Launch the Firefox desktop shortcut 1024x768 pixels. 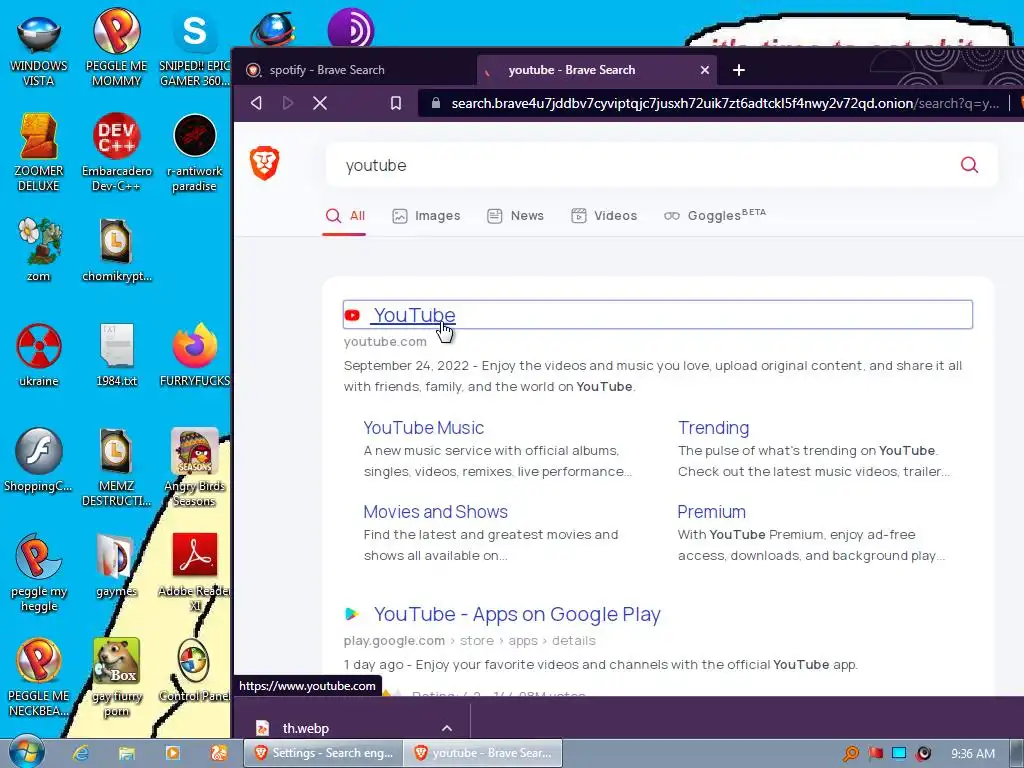195,355
